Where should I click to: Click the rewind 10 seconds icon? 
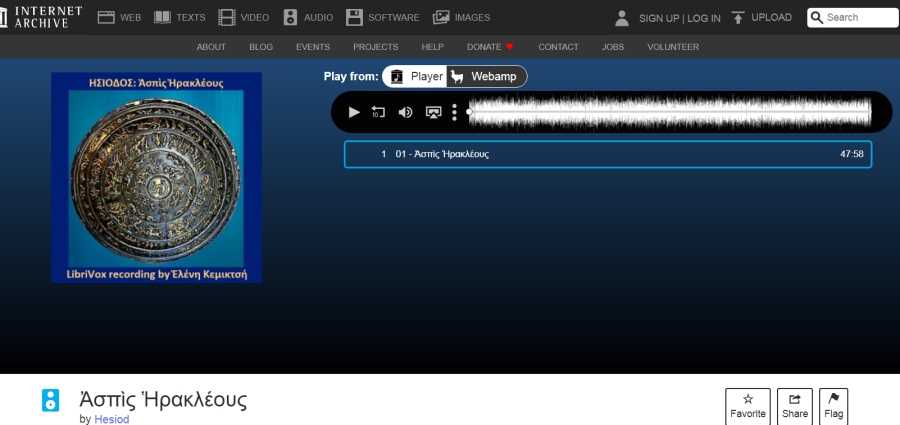[x=378, y=112]
